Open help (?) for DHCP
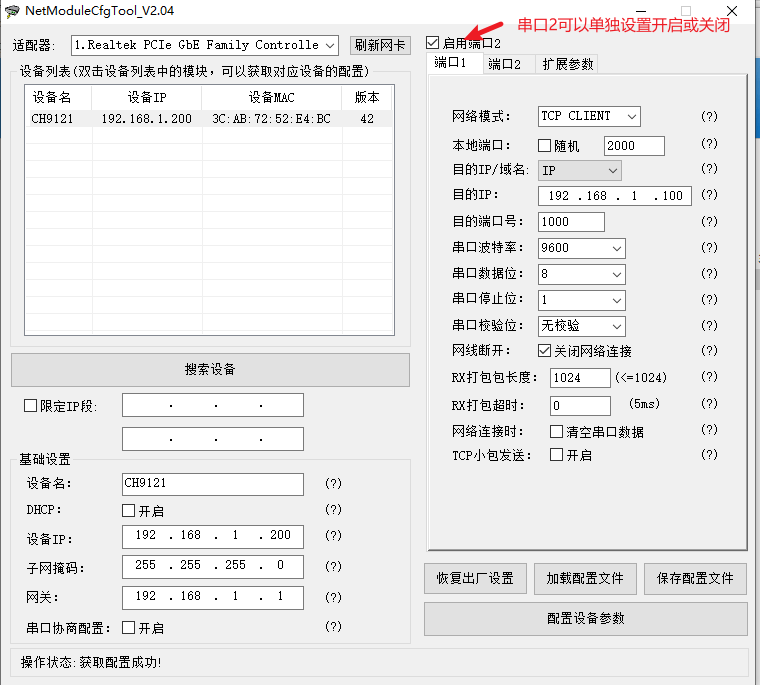The width and height of the screenshot is (760, 685). tap(333, 510)
